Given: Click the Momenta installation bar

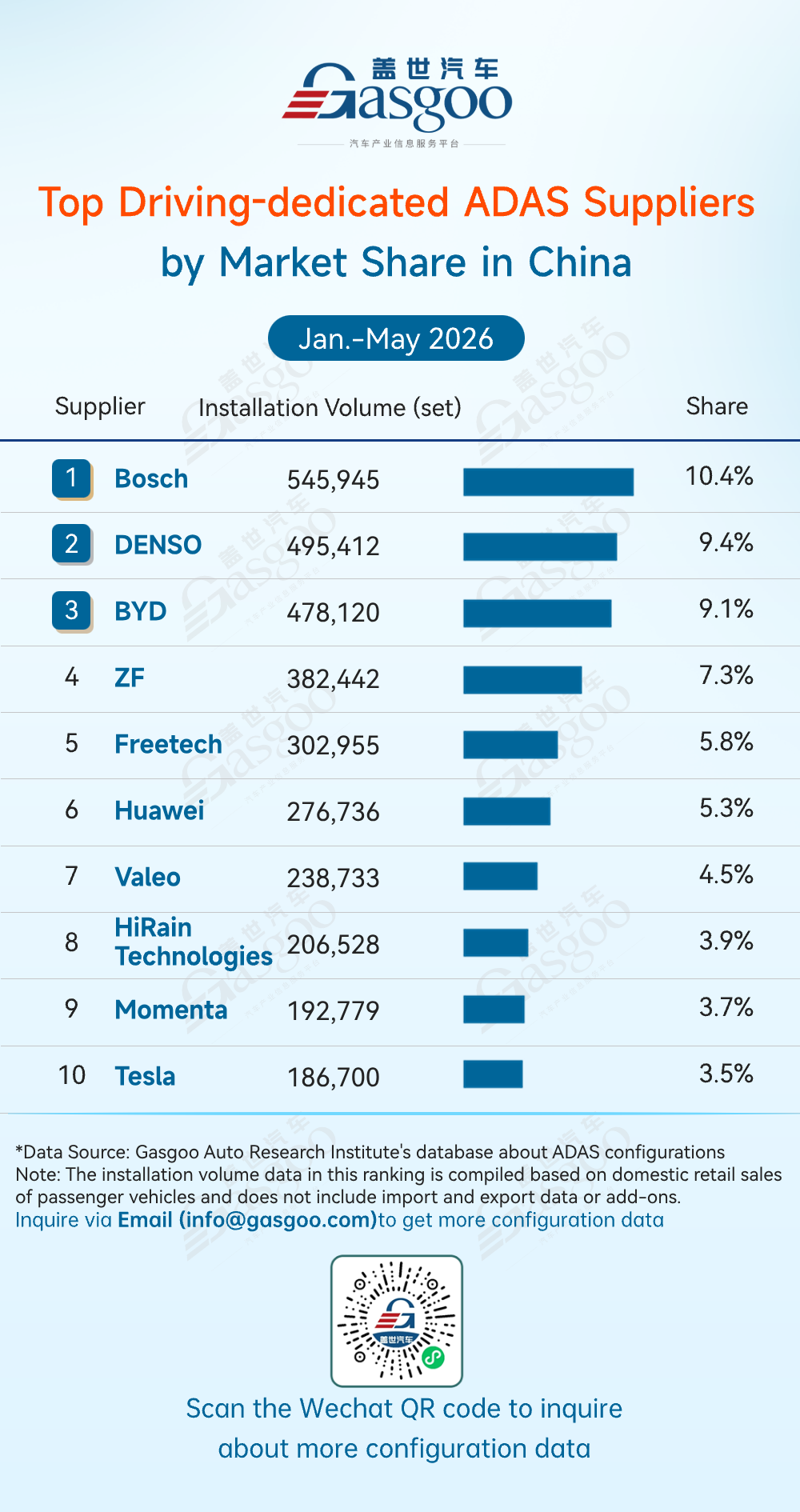Looking at the screenshot, I should (494, 1010).
